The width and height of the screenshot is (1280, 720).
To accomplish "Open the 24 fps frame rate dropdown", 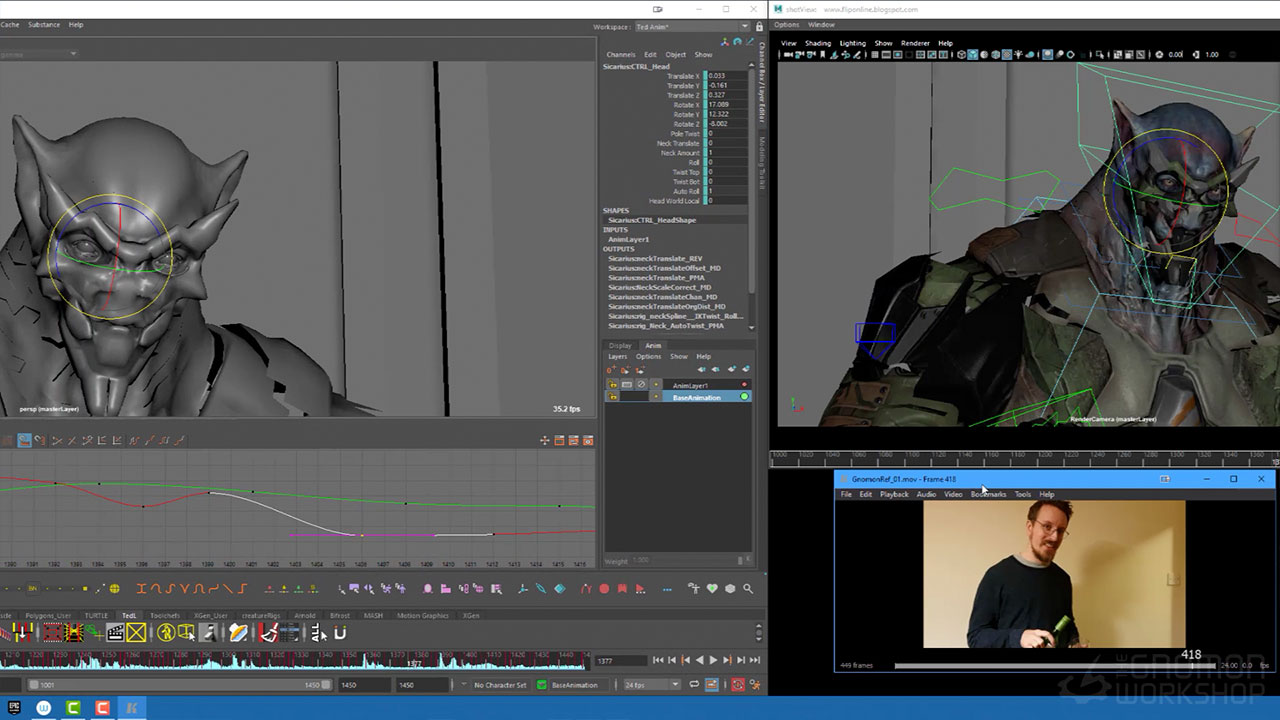I will pos(651,685).
